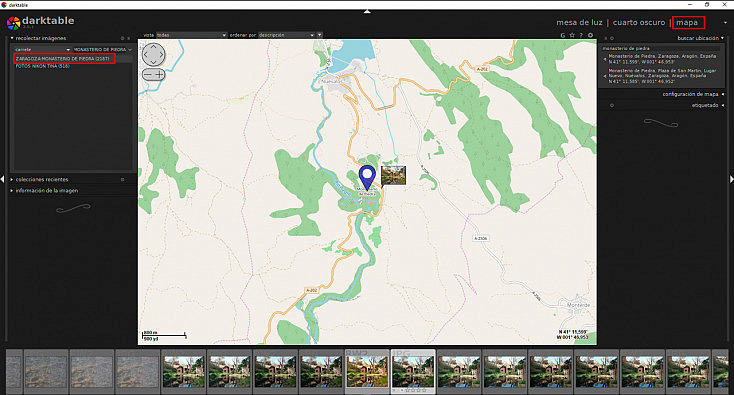Image resolution: width=734 pixels, height=395 pixels.
Task: Open the 'vista todas' dropdown
Action: pos(191,35)
